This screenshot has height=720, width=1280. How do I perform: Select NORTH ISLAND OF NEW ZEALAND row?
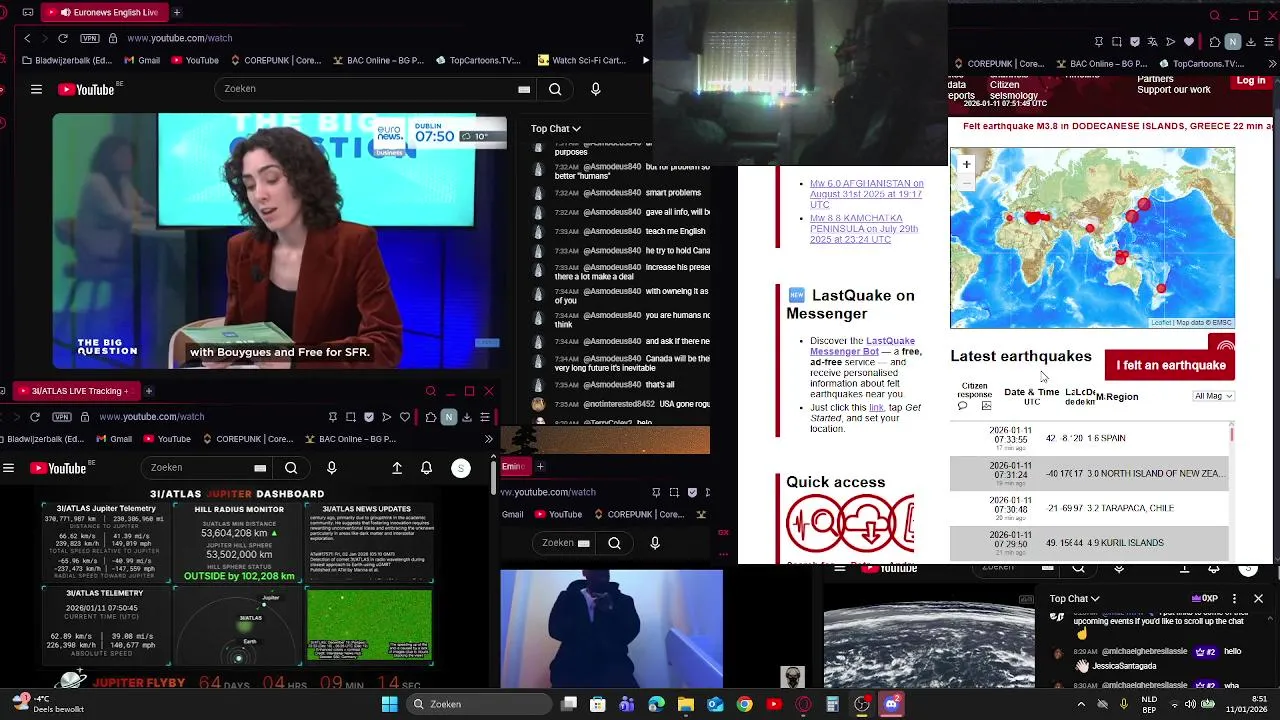pos(1088,473)
